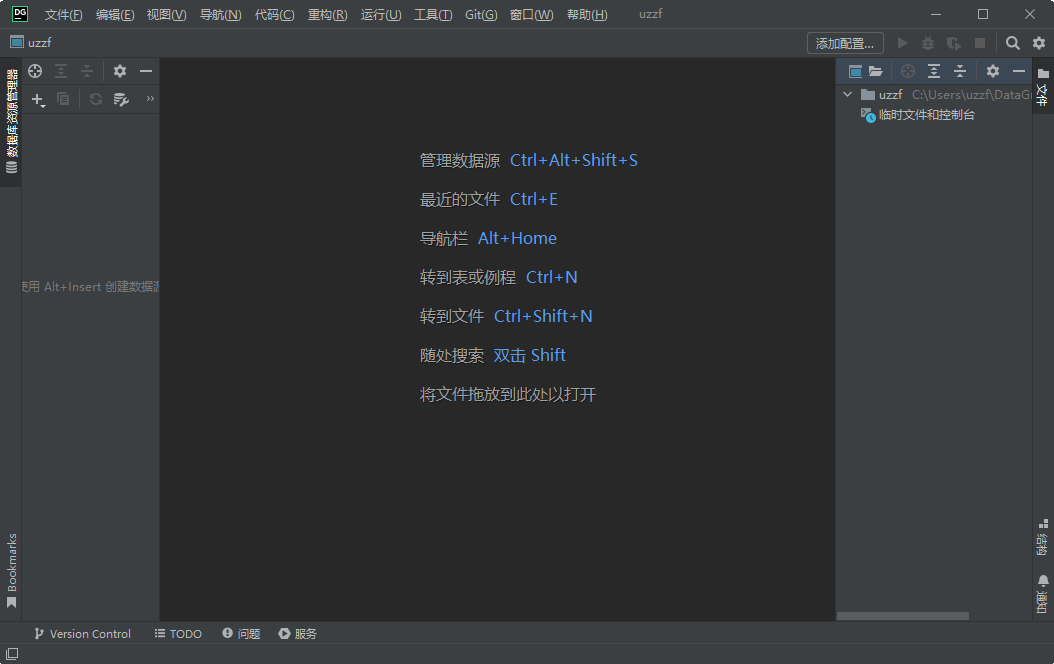Click the Alt+Home shortcut text

(517, 238)
